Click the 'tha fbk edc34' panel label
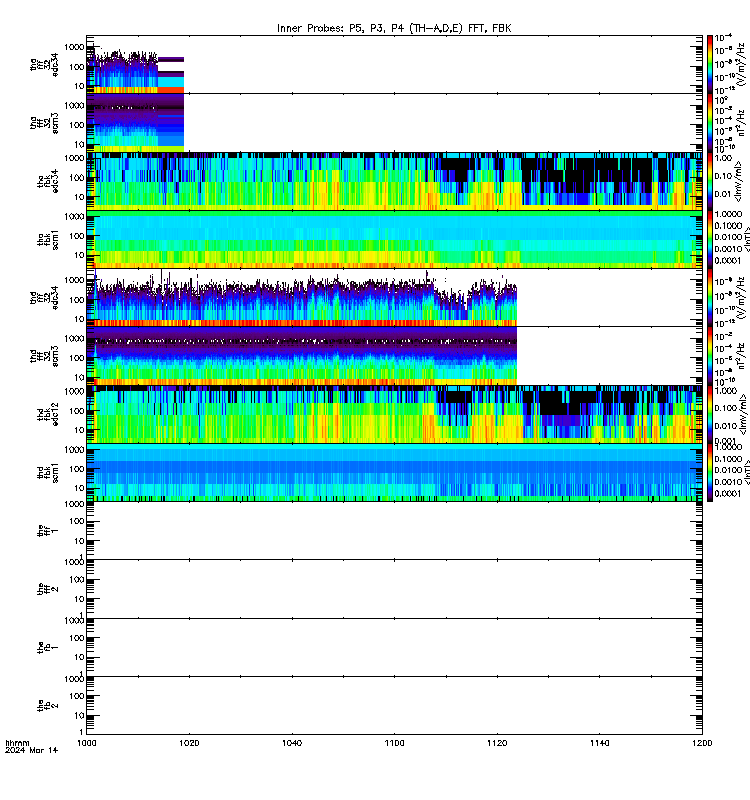 (x=47, y=181)
